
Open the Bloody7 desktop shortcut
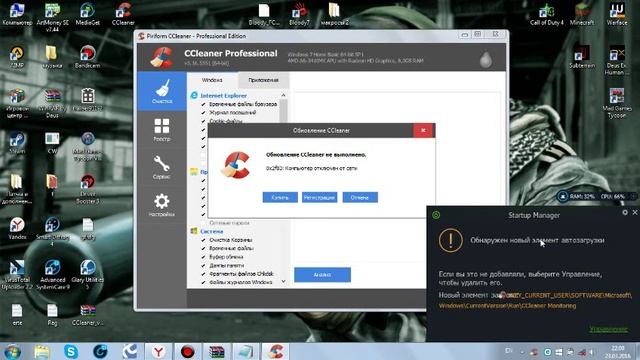[299, 14]
